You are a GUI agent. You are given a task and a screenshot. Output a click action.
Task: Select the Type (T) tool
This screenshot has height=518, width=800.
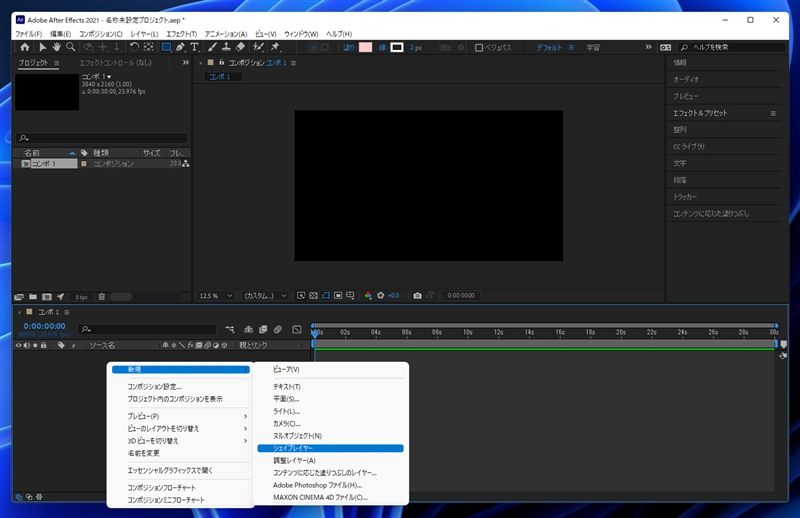pos(194,47)
